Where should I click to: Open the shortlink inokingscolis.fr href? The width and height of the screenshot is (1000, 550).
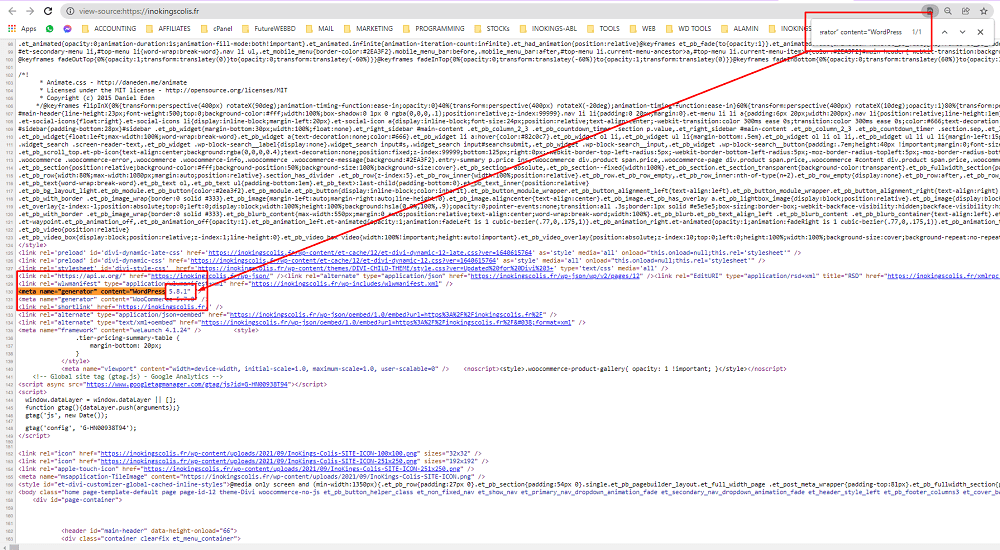[161, 307]
